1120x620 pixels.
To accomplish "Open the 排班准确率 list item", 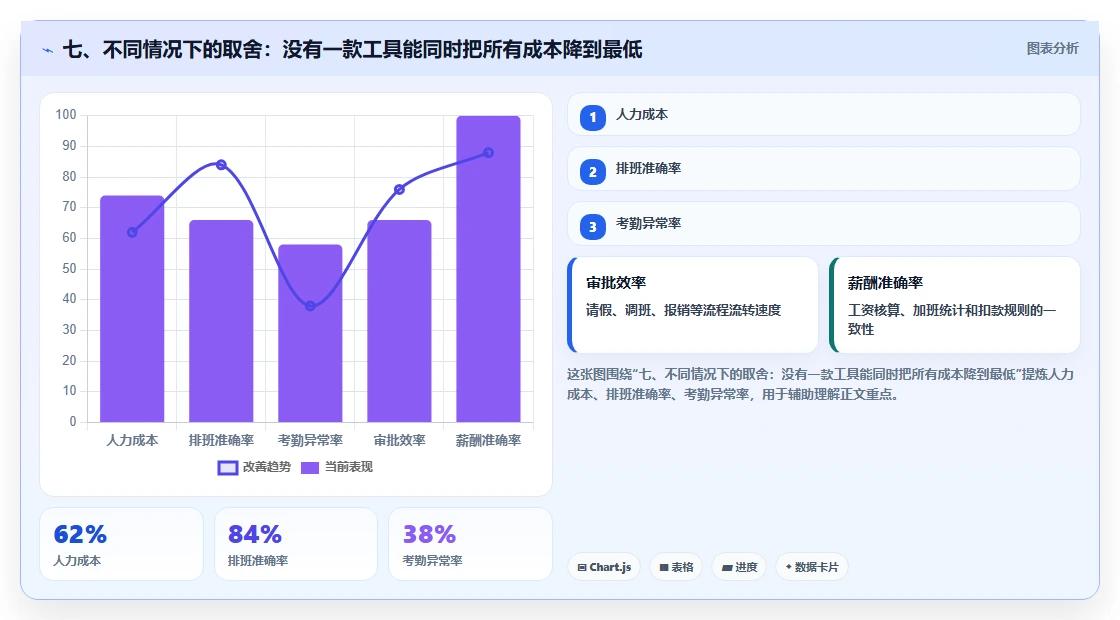I will 824,169.
